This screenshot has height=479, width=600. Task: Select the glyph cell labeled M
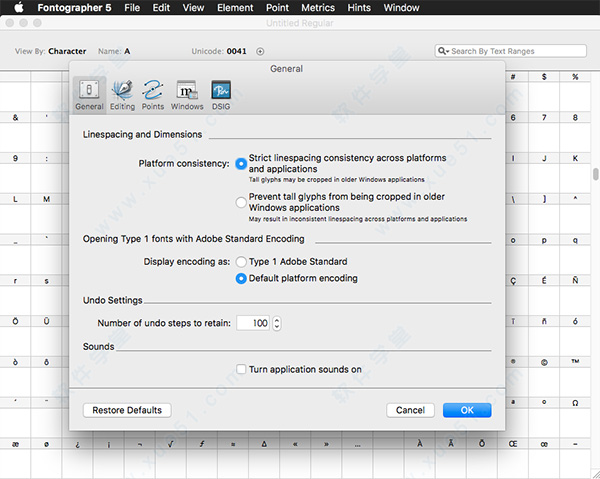46,214
